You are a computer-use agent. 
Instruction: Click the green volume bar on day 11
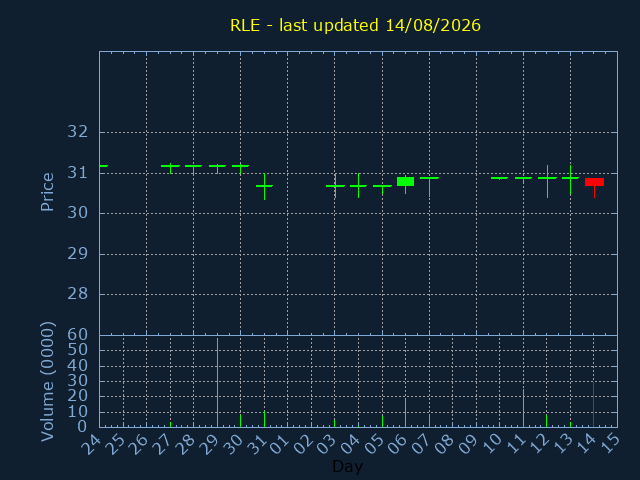[523, 408]
